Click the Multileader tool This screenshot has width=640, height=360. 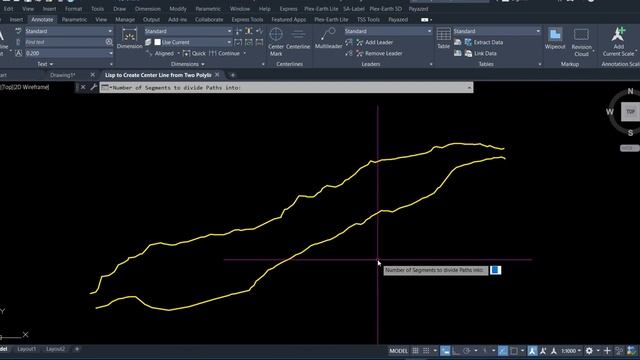tap(328, 38)
